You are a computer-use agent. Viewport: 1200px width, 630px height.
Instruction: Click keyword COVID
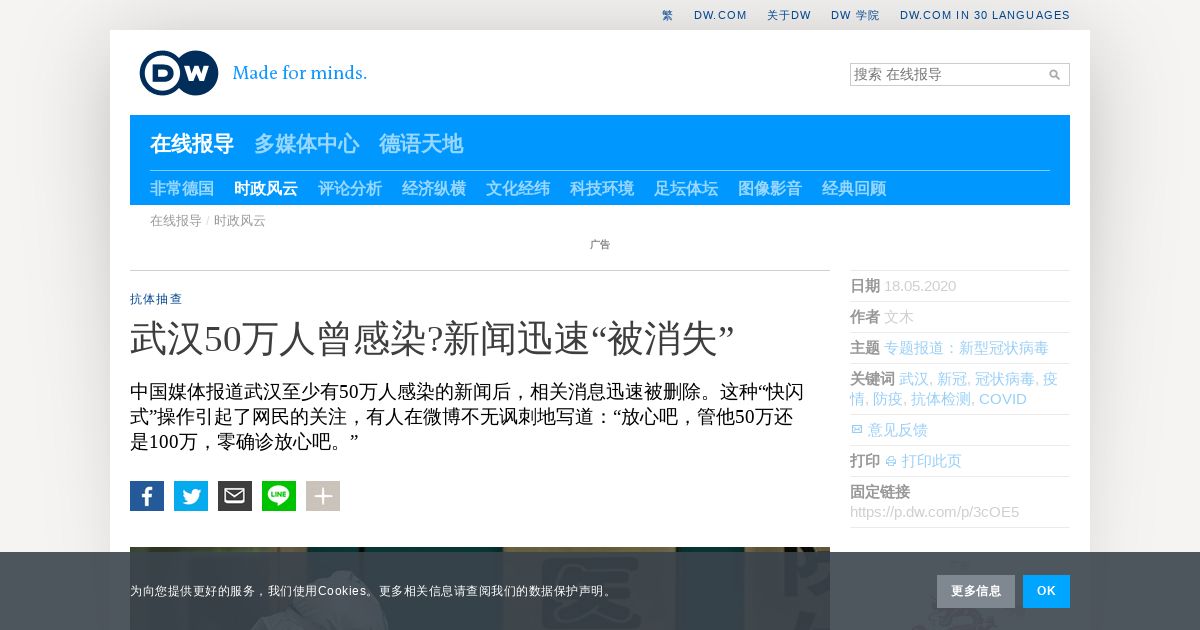1003,399
